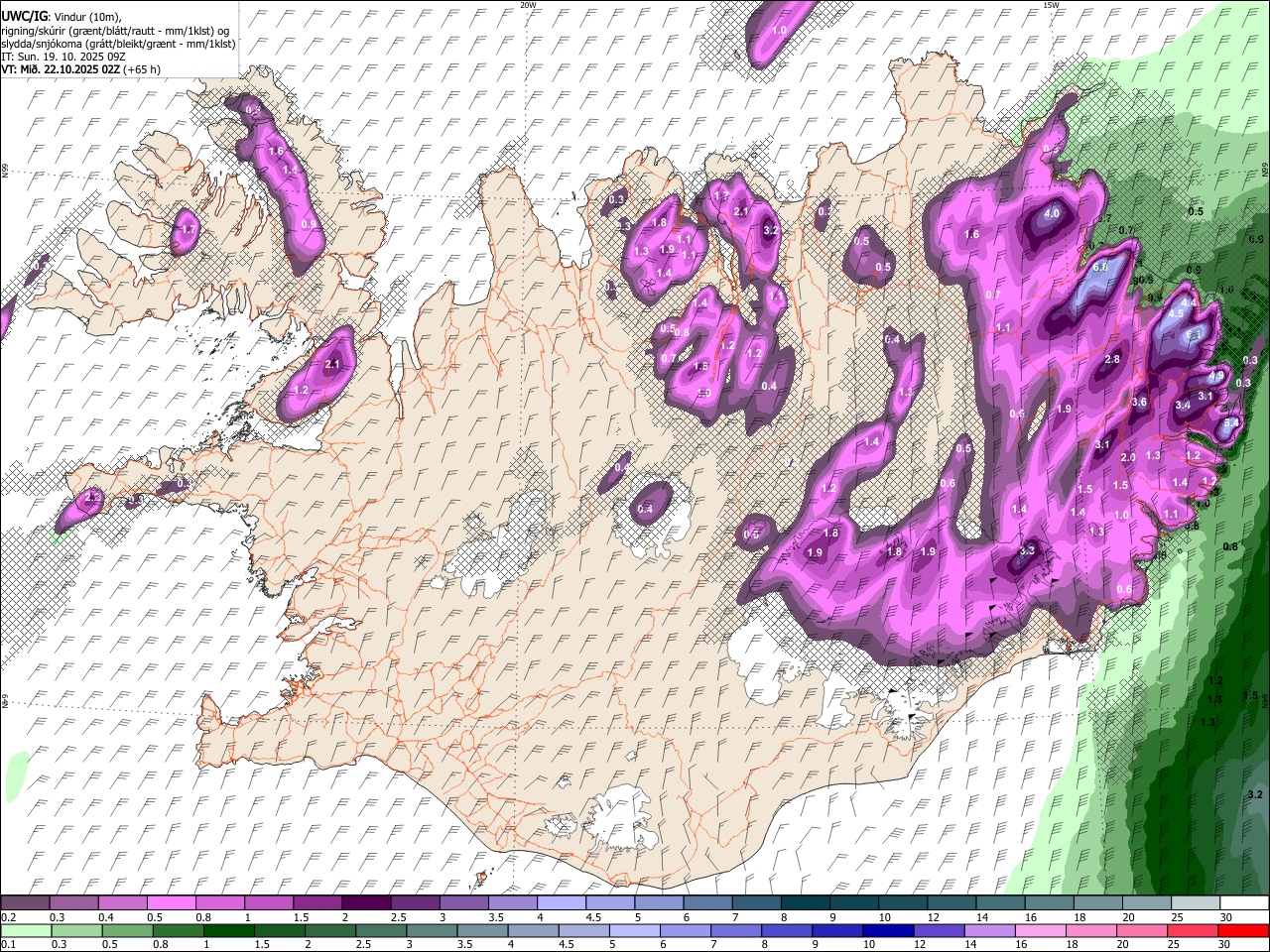This screenshot has width=1270, height=952.
Task: Click the 2.0 snowfall value on the map
Action: [x=1128, y=457]
